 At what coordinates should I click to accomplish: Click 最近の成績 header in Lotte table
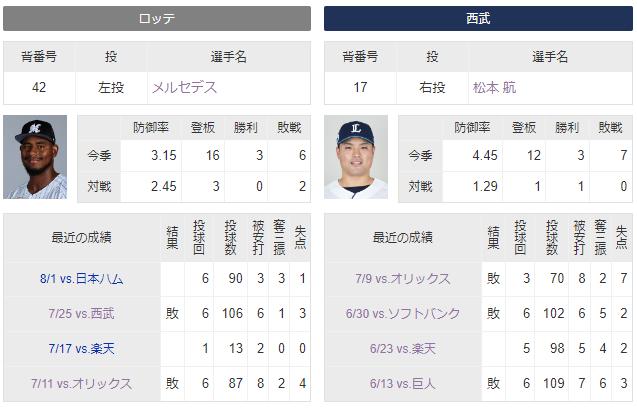(82, 237)
